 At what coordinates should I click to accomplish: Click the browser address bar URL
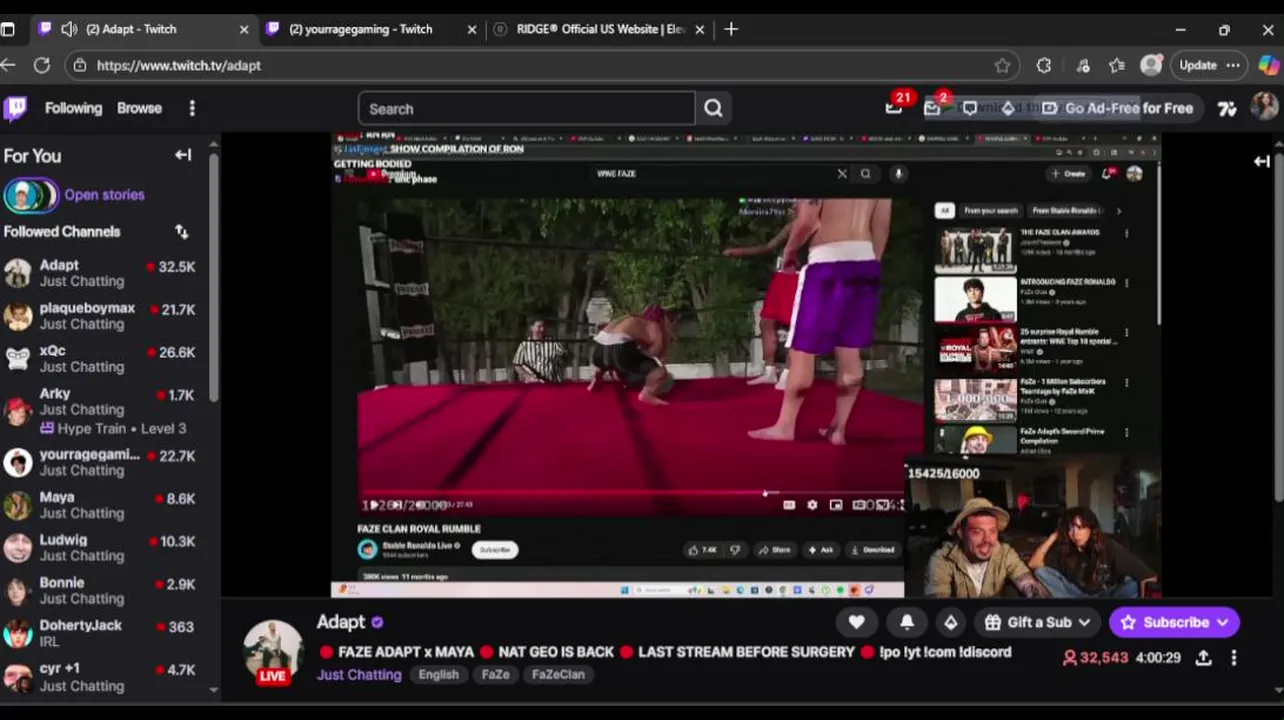point(179,65)
